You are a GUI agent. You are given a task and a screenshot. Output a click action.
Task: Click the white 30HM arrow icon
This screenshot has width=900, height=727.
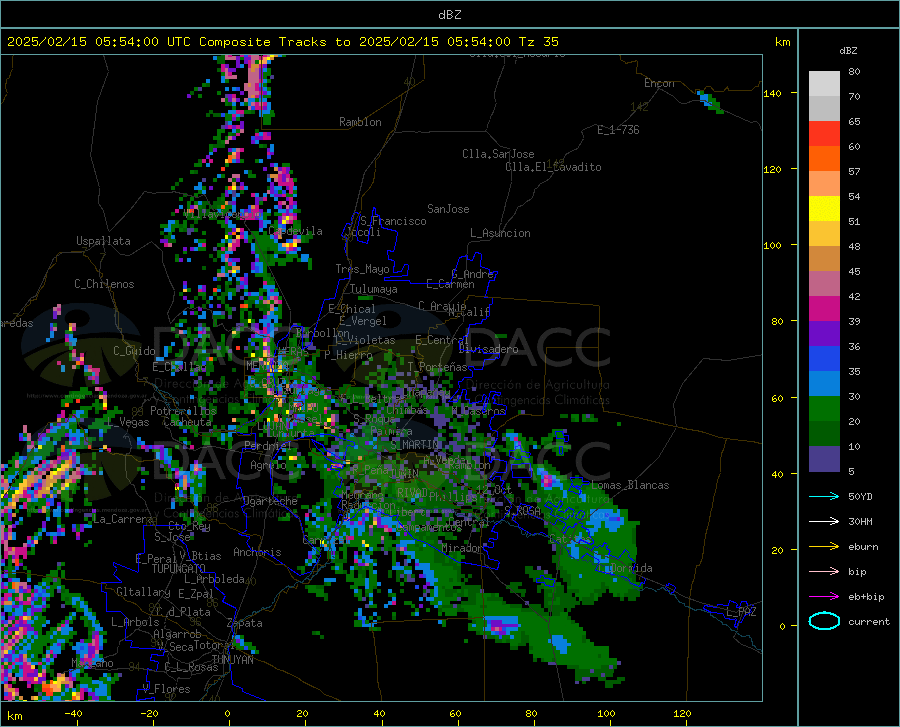[824, 522]
